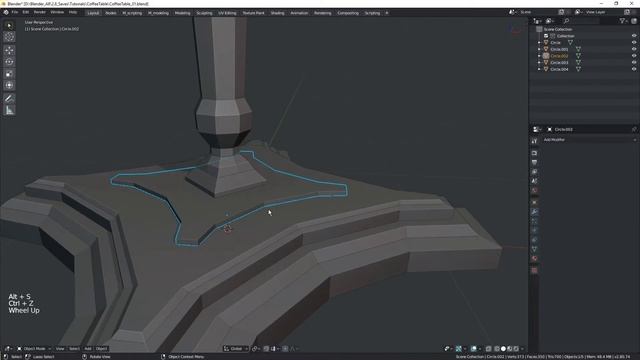Select the Measure tool
640x360 pixels.
click(x=9, y=110)
